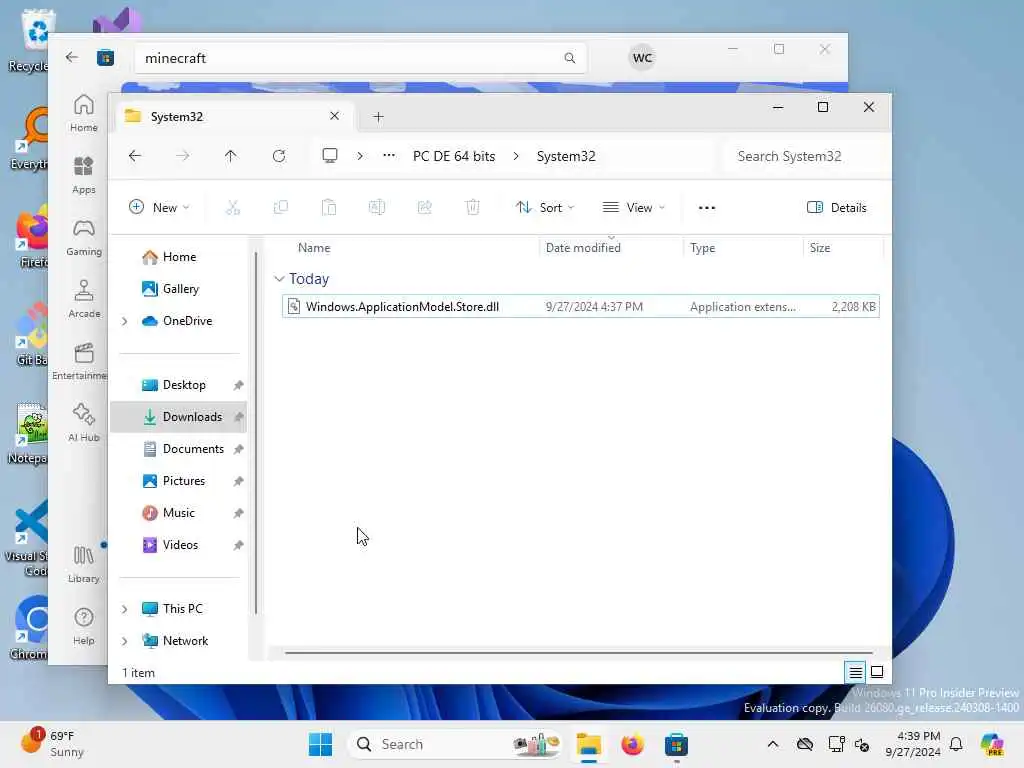Screen dimensions: 1024x768
Task: Open AI Hub in Microsoft Store sidebar
Action: click(x=84, y=423)
